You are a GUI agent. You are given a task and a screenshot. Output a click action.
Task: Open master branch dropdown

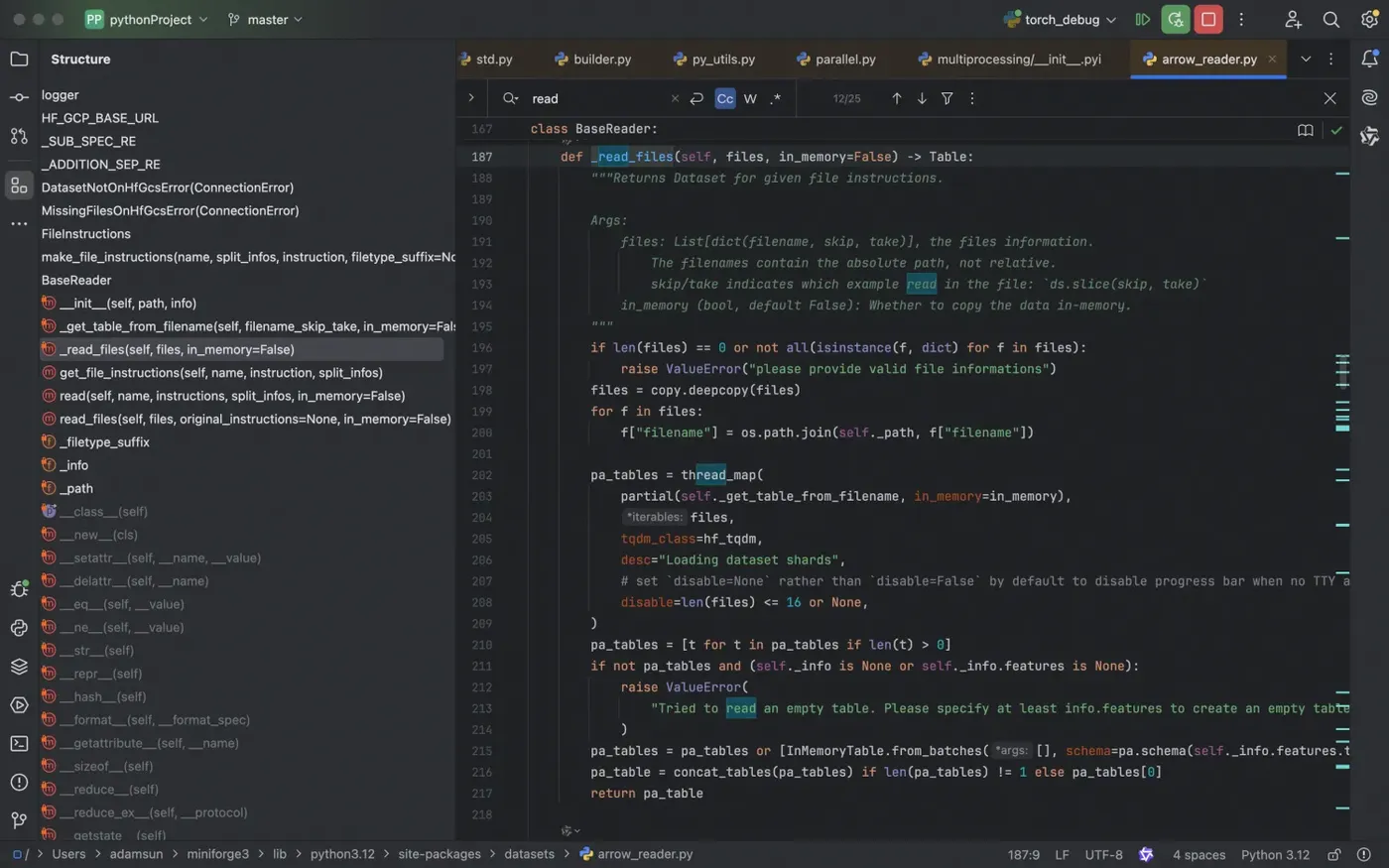[265, 19]
